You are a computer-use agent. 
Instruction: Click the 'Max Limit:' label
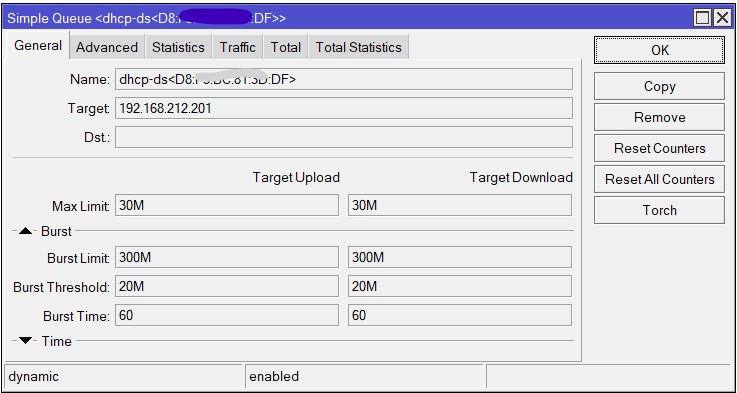[81, 206]
